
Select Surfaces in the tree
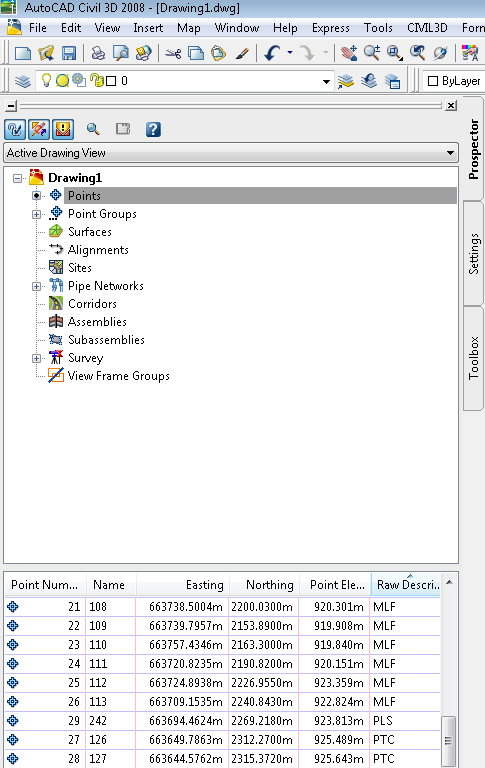[x=90, y=232]
